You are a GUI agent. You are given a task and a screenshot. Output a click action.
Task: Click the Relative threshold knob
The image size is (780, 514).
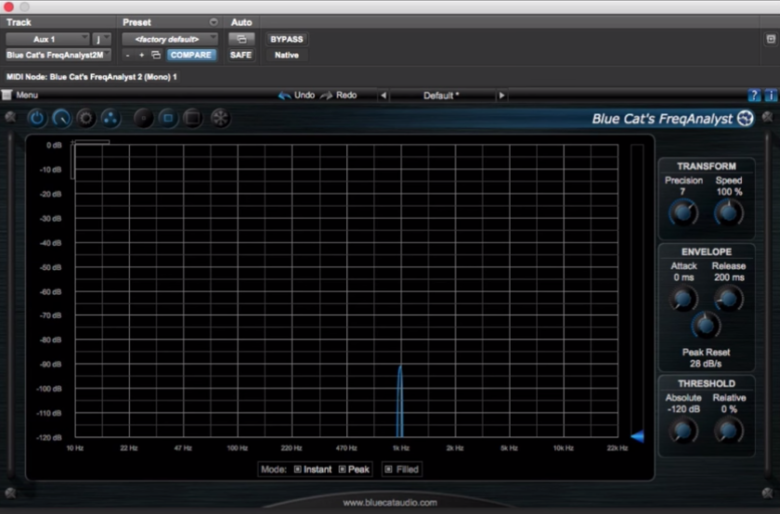pos(729,431)
